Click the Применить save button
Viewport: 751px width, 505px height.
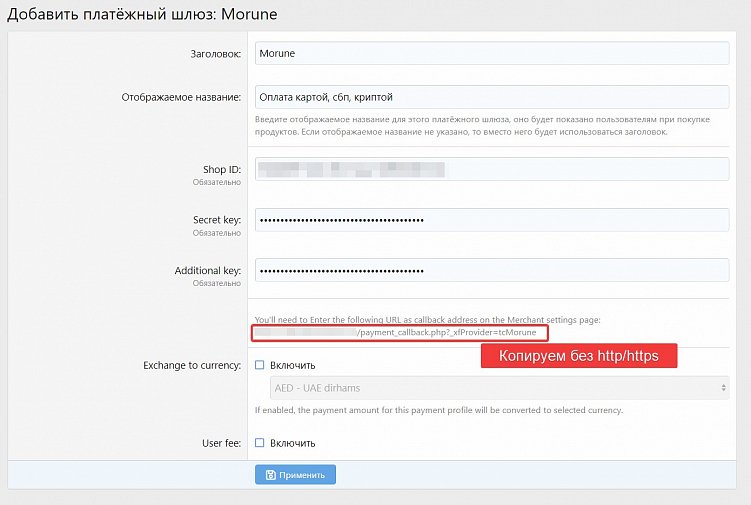coord(295,475)
